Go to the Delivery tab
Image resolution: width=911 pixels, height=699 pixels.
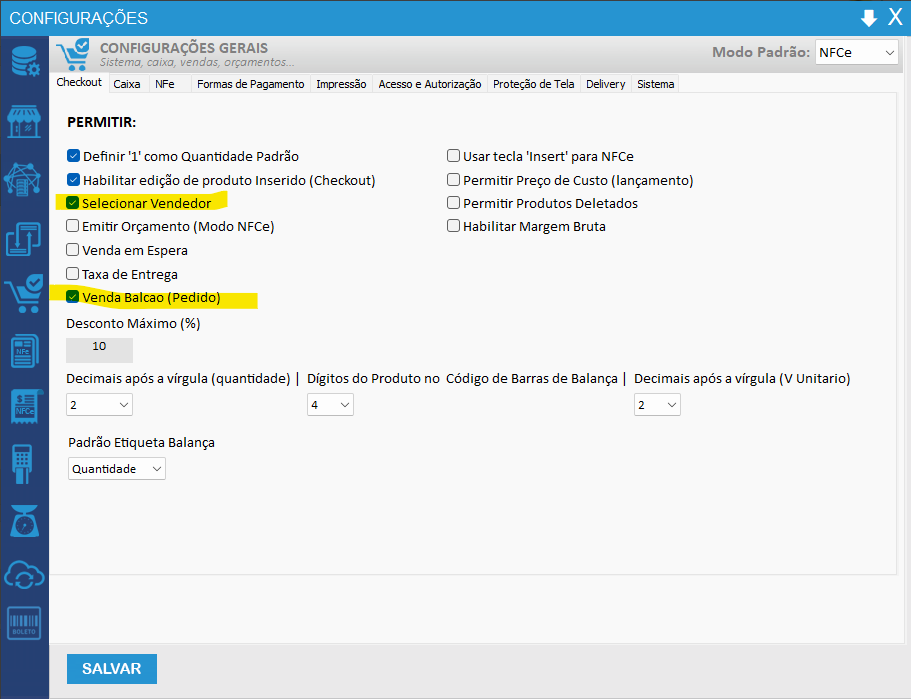[605, 84]
